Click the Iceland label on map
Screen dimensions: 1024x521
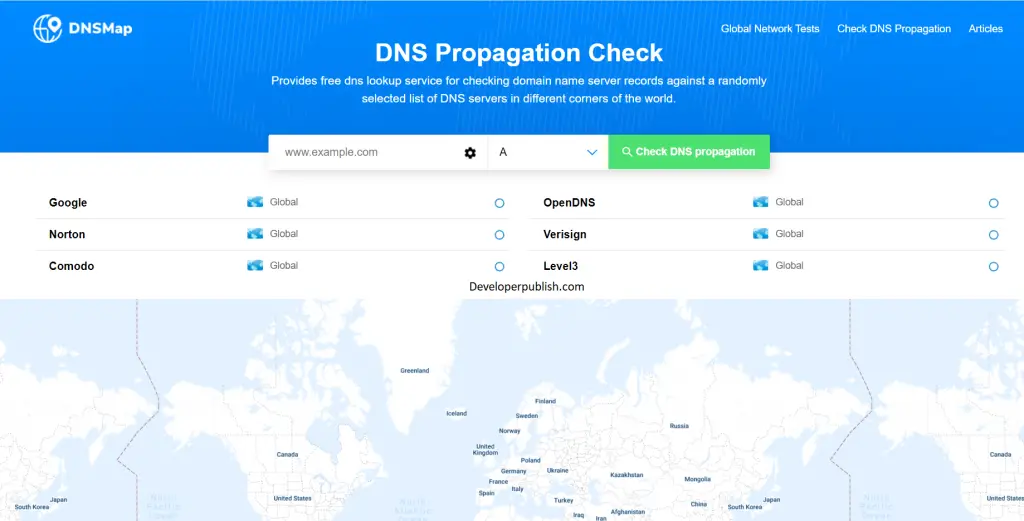[x=456, y=413]
